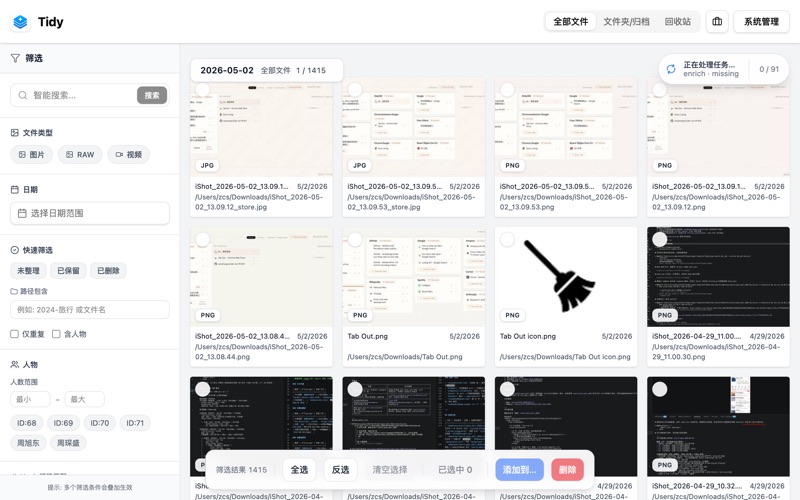Select circle on iShot_2026-05-02_13.08.44.png thumbnail
800x500 pixels.
pyautogui.click(x=203, y=239)
